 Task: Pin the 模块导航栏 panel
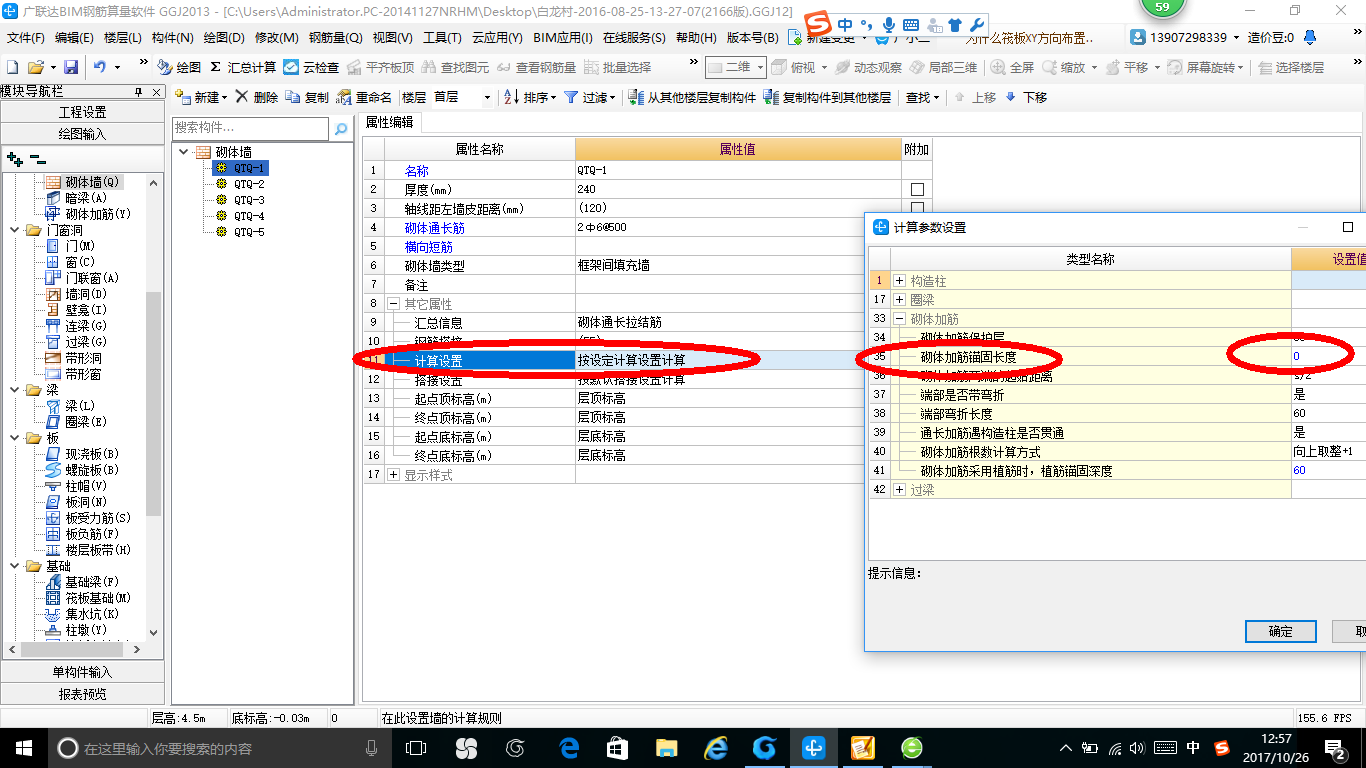pos(138,91)
